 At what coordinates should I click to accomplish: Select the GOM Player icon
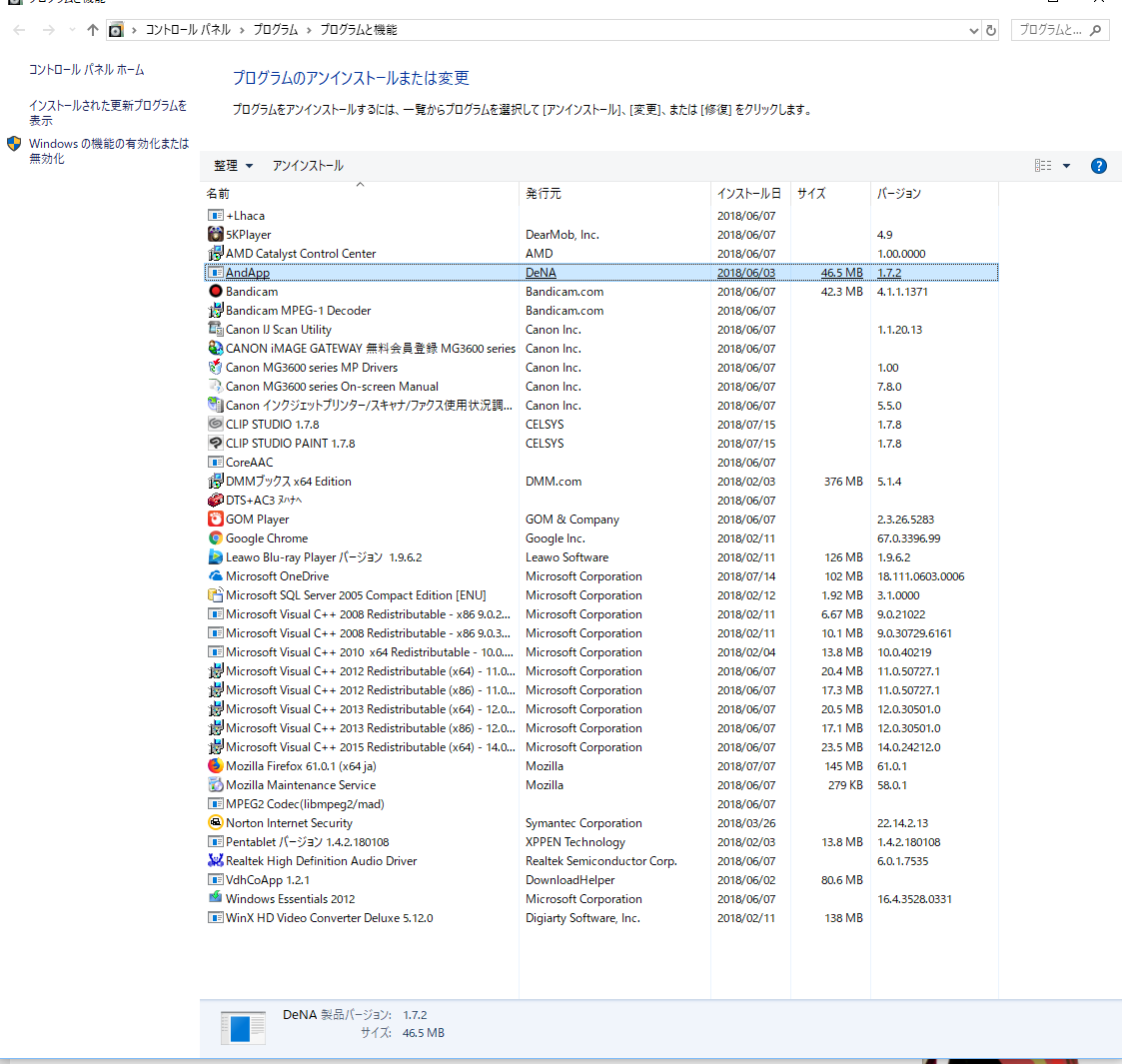[x=215, y=520]
